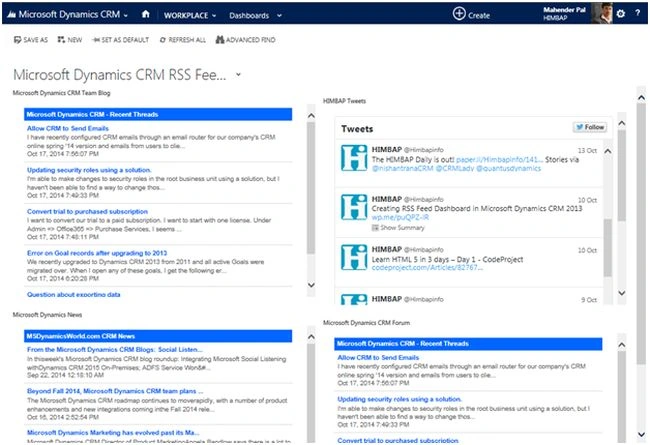
Task: Open 'Beyond Fall 2014' news article
Action: tap(115, 391)
